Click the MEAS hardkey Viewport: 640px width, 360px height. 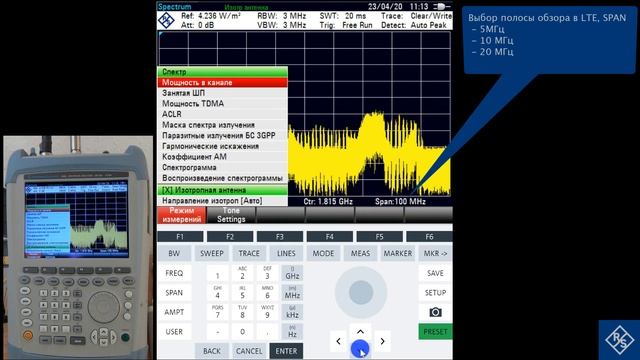tap(360, 253)
